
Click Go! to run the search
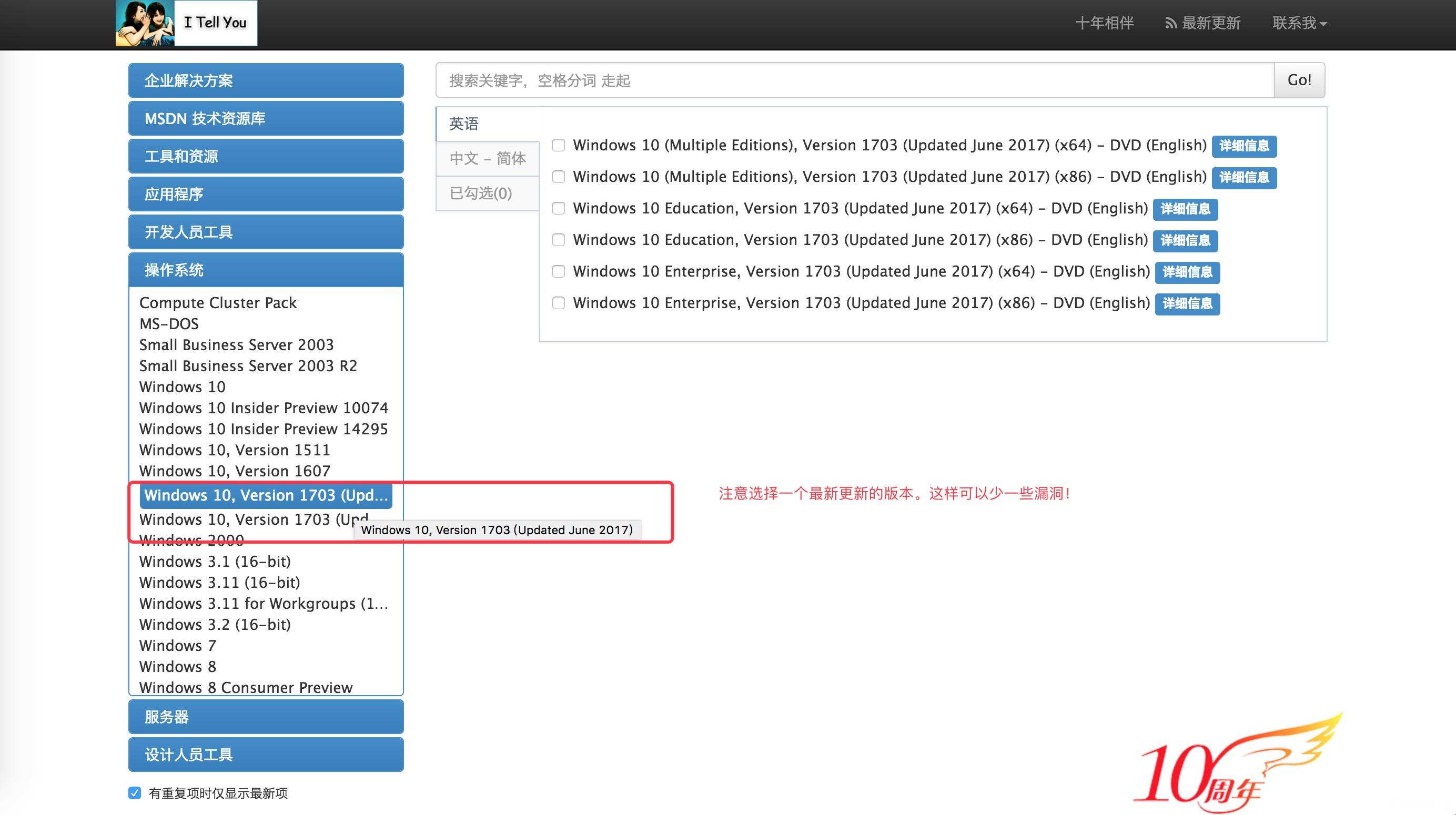[x=1299, y=80]
